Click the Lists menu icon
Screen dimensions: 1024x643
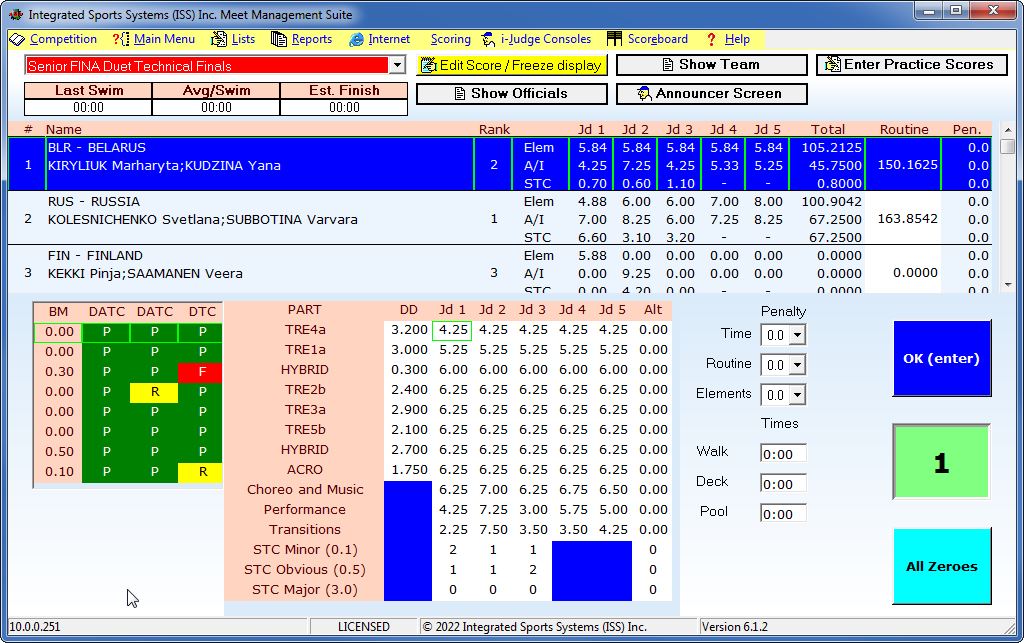219,39
